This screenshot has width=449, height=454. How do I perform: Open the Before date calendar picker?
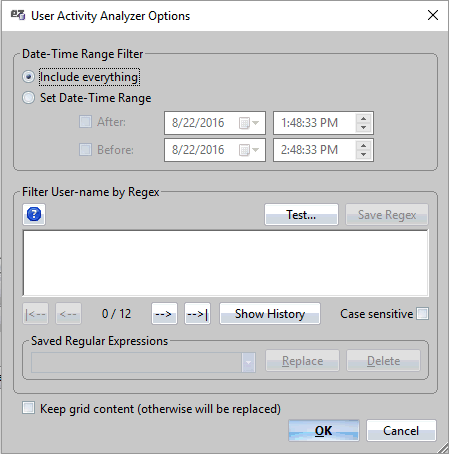point(249,150)
